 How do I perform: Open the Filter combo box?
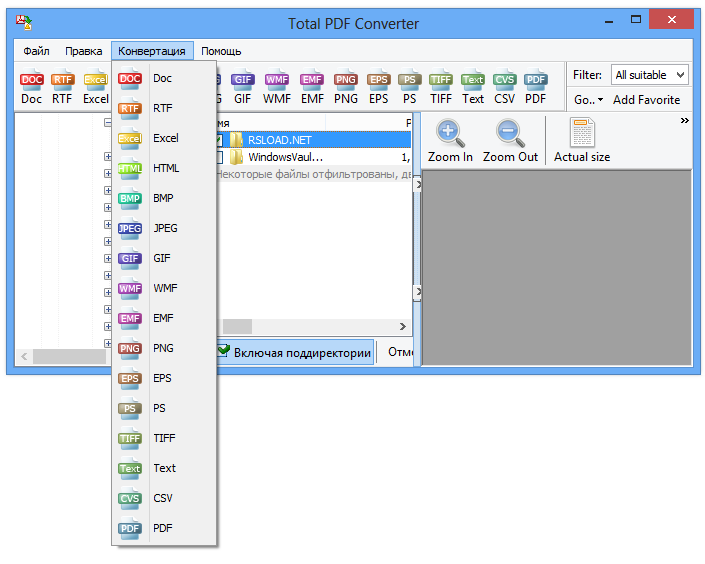(x=651, y=75)
